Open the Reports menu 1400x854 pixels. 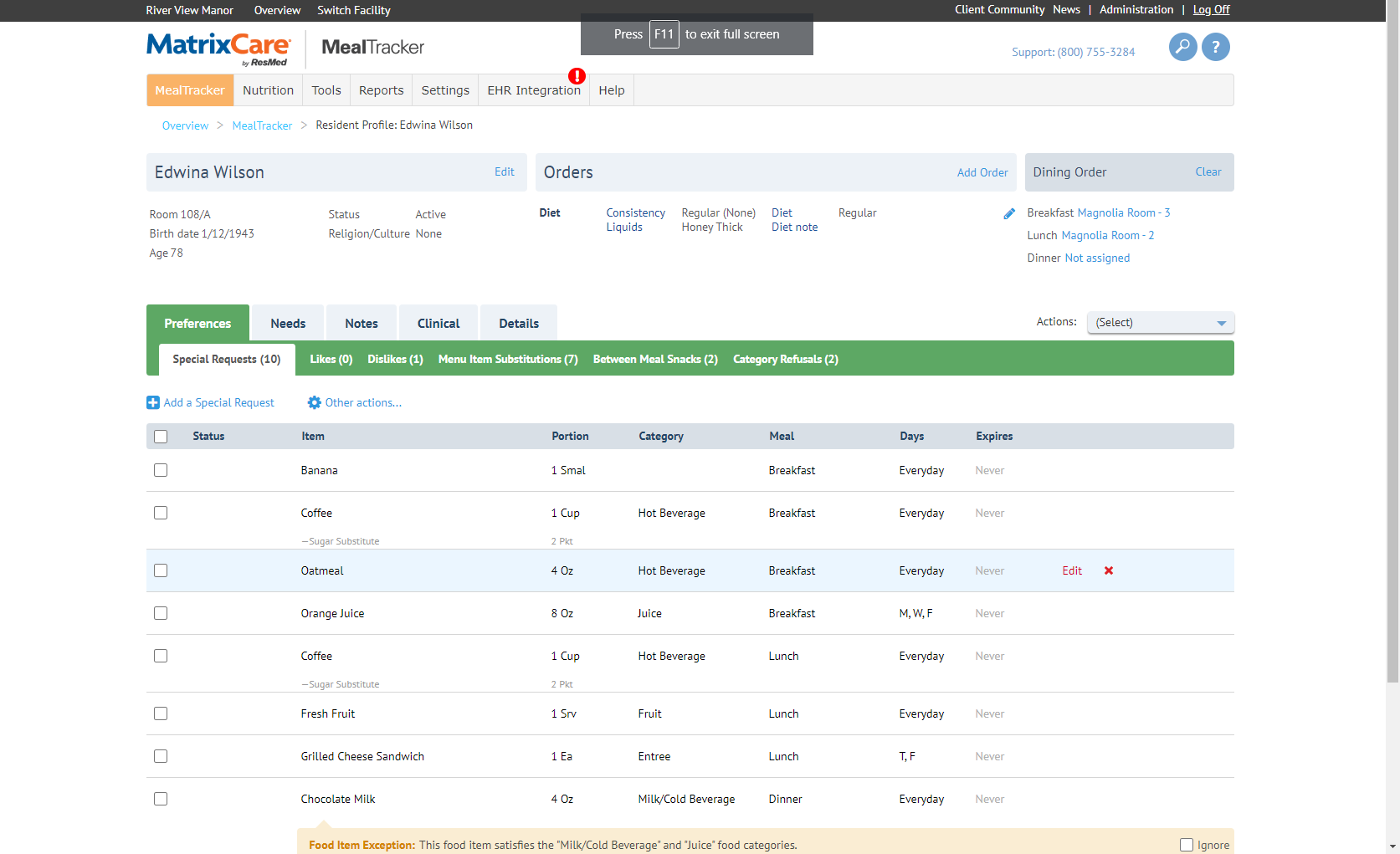381,89
